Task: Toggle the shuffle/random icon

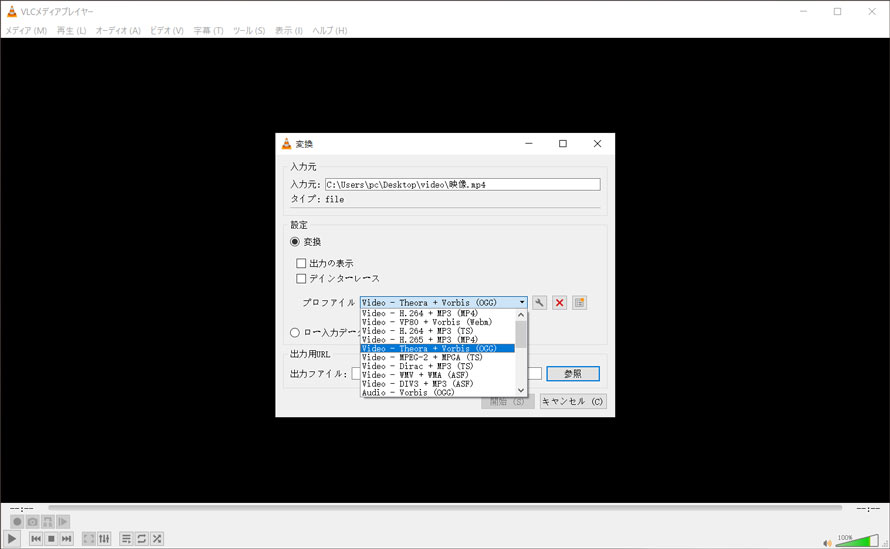Action: tap(157, 538)
